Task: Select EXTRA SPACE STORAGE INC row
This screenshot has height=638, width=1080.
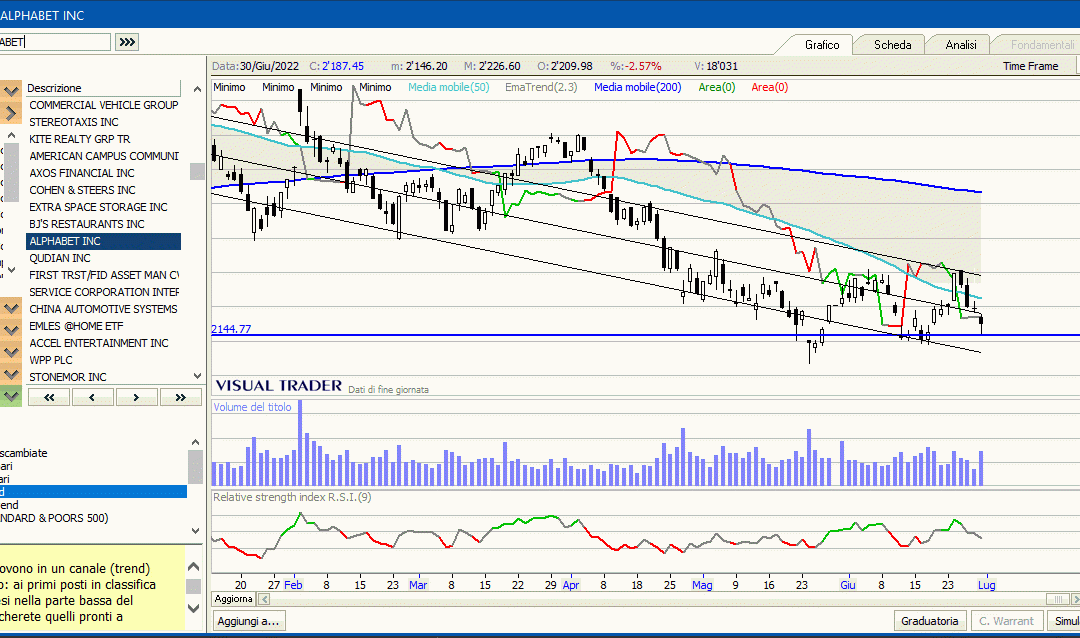Action: click(x=103, y=207)
